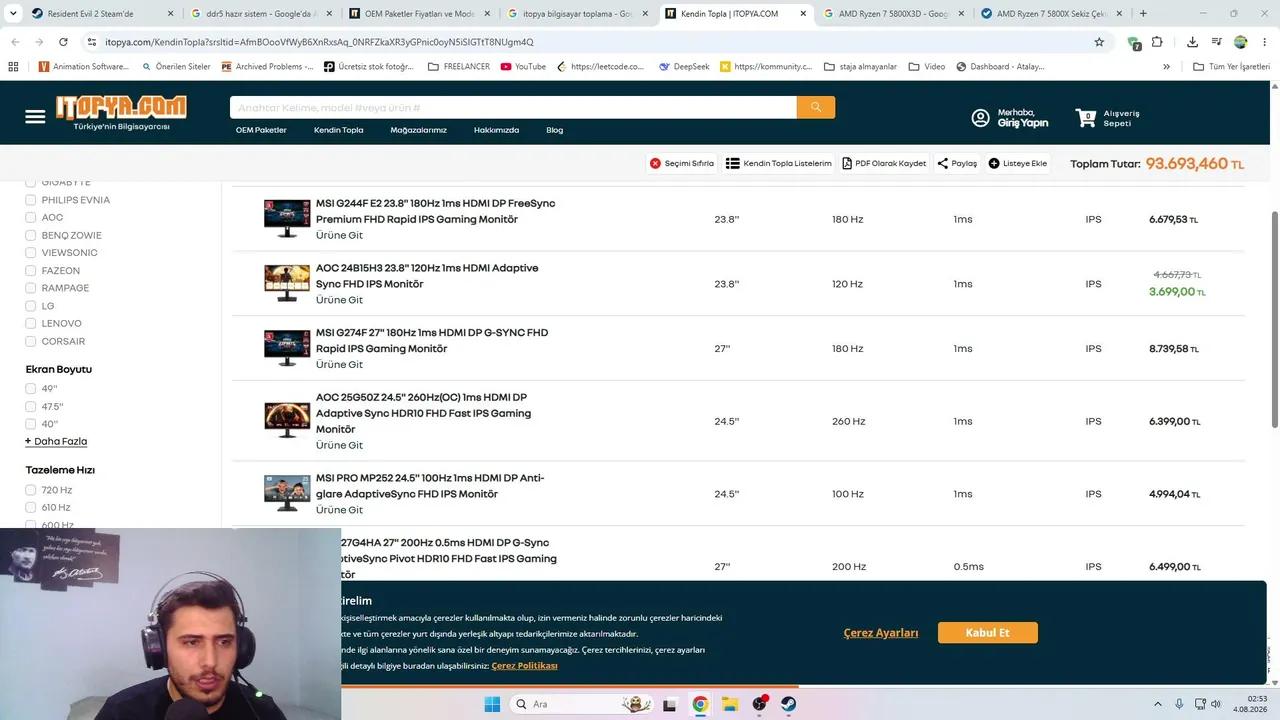The width and height of the screenshot is (1280, 720).
Task: Reload the page
Action: pos(63,42)
